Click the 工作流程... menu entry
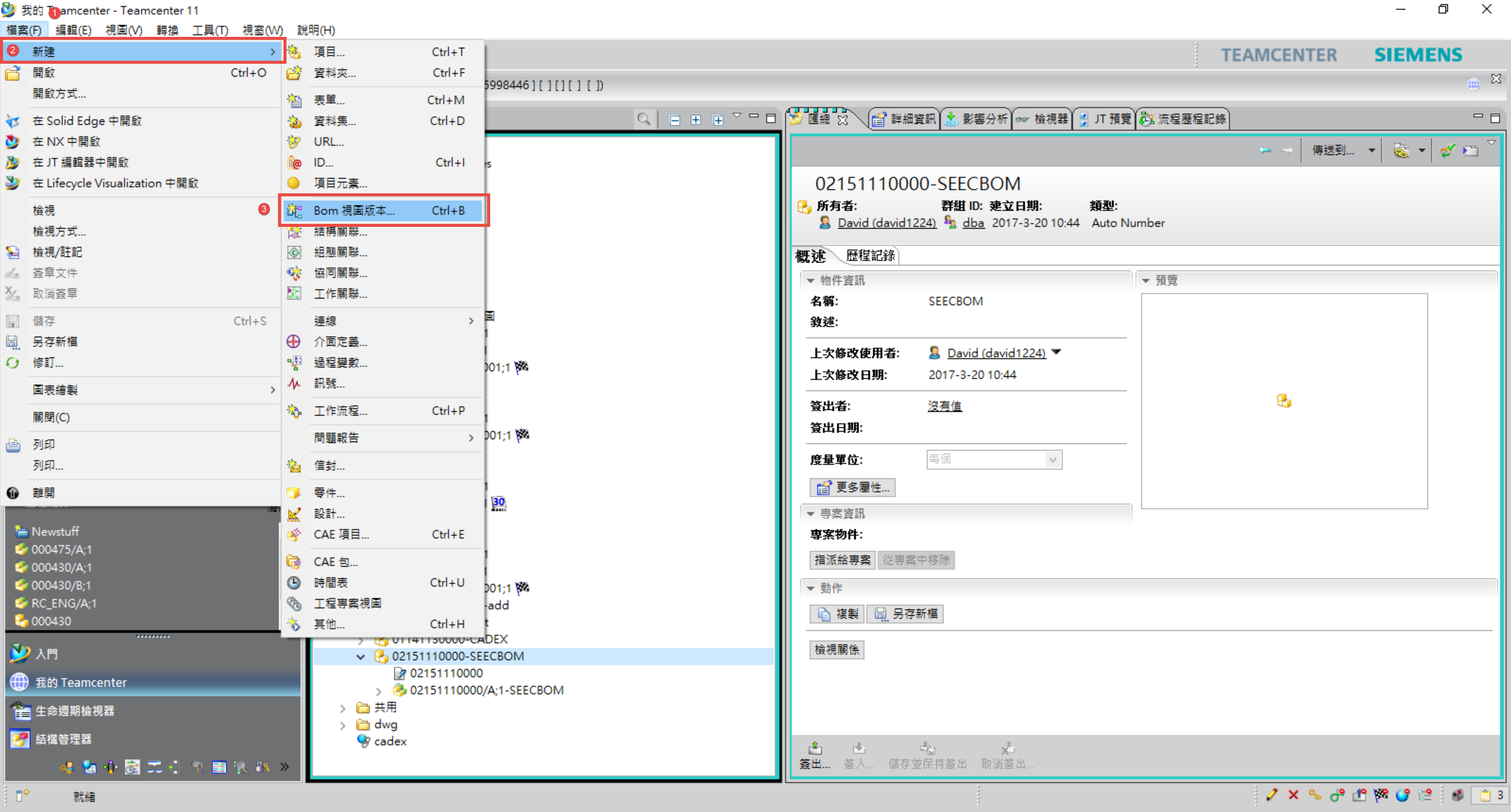1511x812 pixels. click(383, 411)
